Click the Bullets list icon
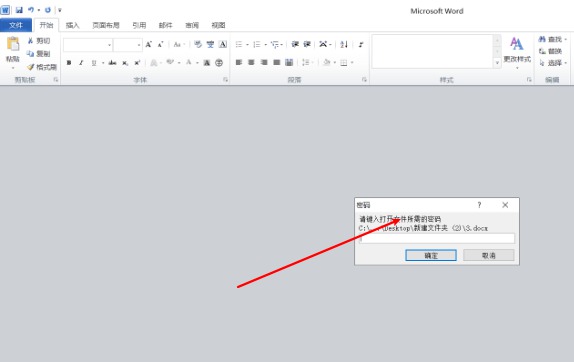Viewport: 574px width, 362px height. pyautogui.click(x=239, y=45)
